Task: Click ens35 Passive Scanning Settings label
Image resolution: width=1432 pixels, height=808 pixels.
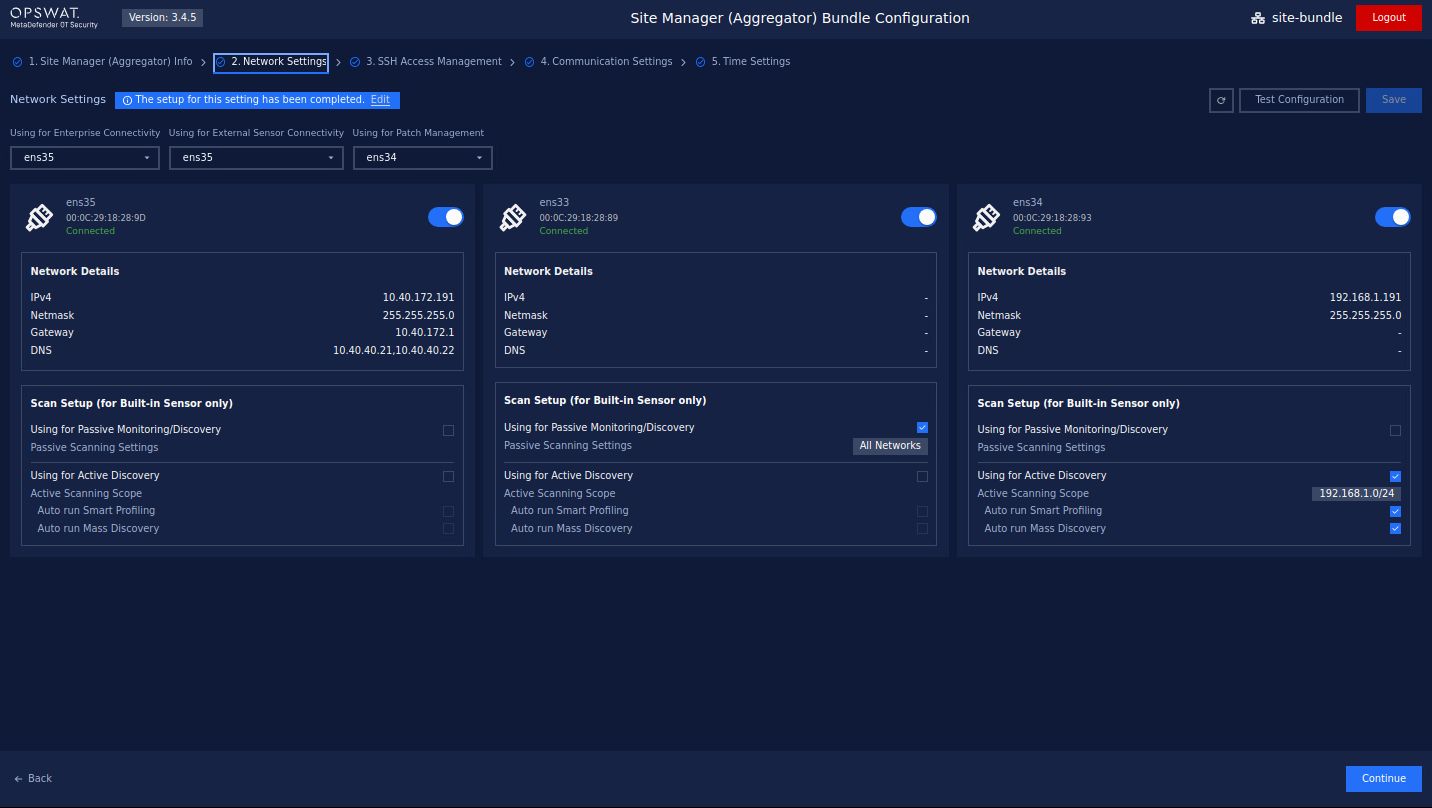Action: [x=94, y=448]
